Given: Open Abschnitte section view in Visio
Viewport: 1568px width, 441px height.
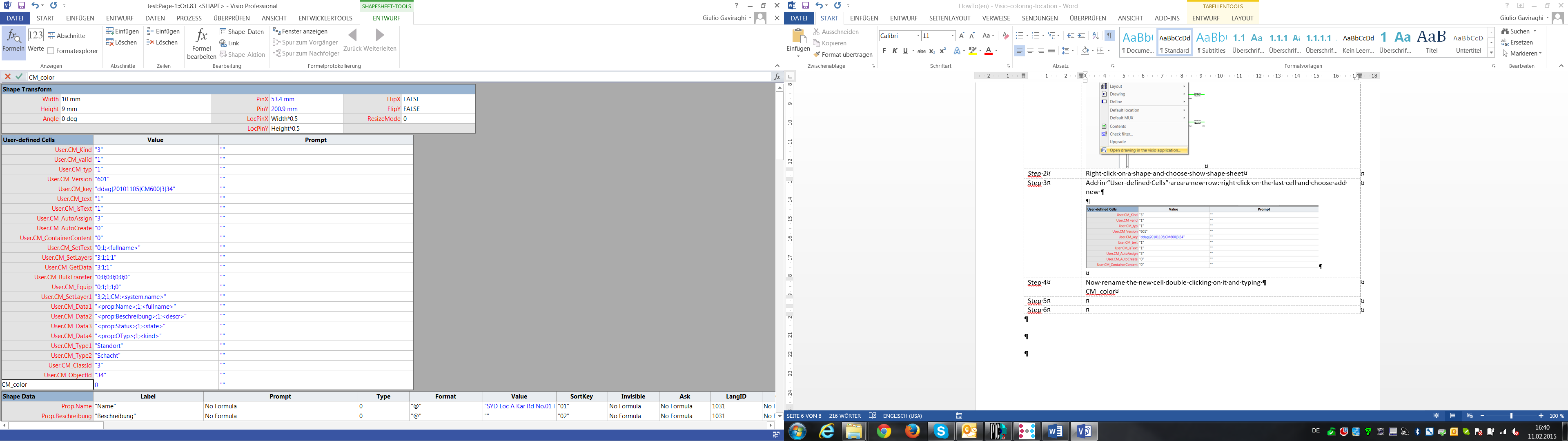Looking at the screenshot, I should tap(67, 36).
